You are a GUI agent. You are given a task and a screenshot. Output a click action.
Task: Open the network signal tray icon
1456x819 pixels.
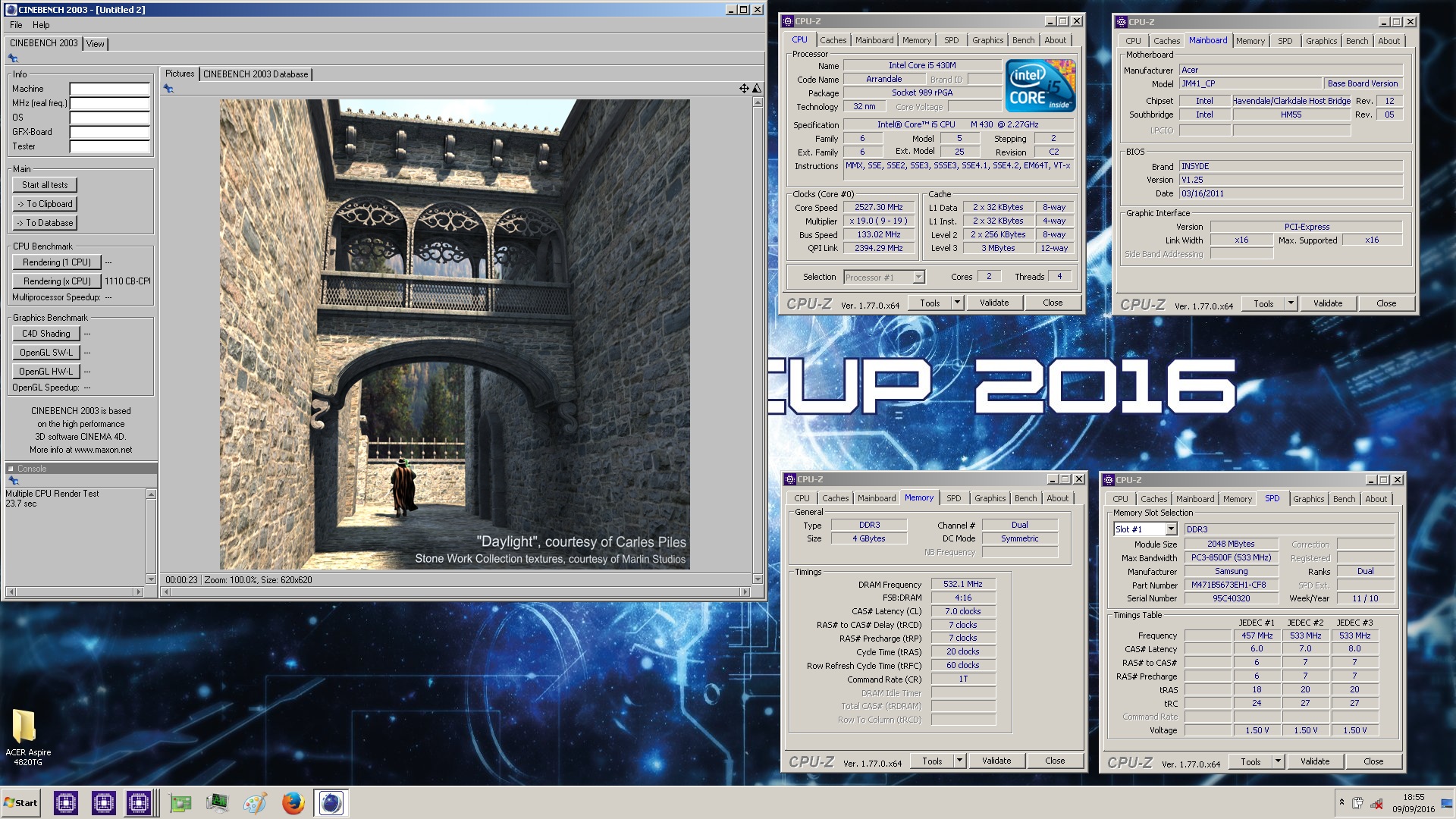(1376, 802)
